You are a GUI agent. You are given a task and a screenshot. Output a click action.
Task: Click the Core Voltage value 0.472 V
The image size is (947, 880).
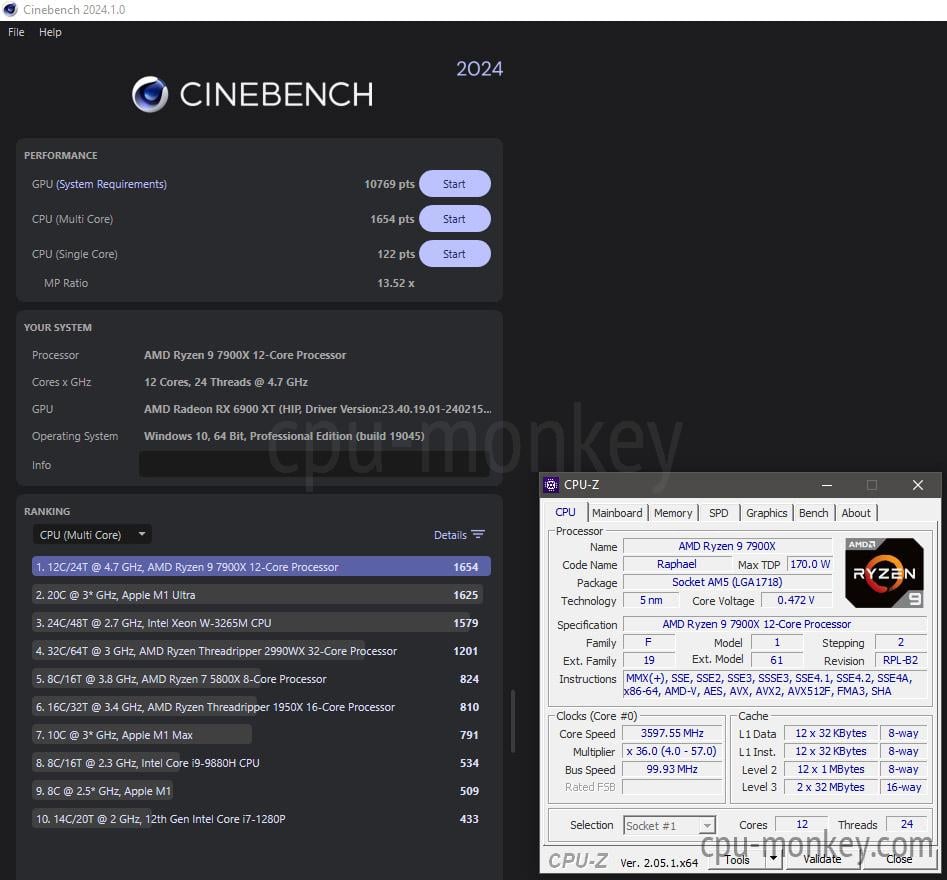tap(796, 600)
